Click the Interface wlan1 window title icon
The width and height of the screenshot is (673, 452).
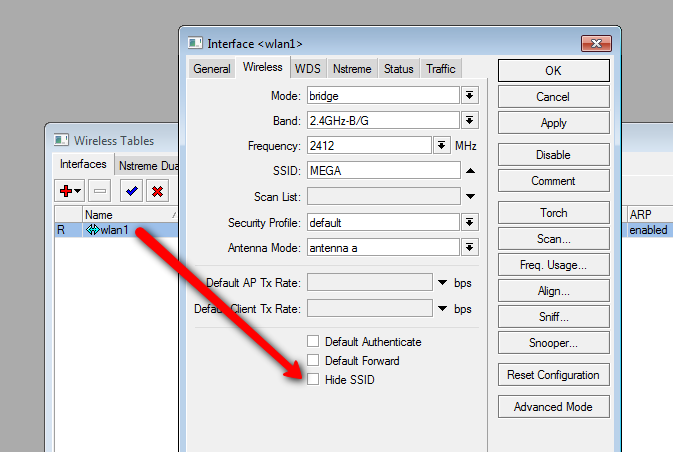(195, 43)
